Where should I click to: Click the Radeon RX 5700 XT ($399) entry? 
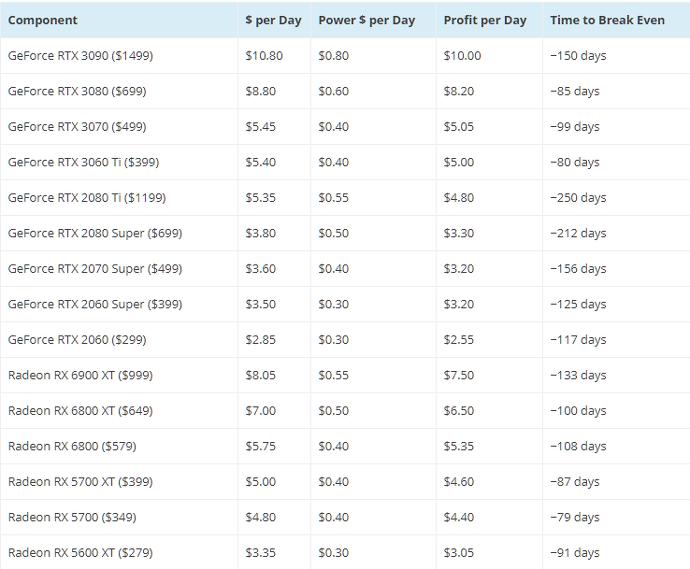(x=80, y=481)
